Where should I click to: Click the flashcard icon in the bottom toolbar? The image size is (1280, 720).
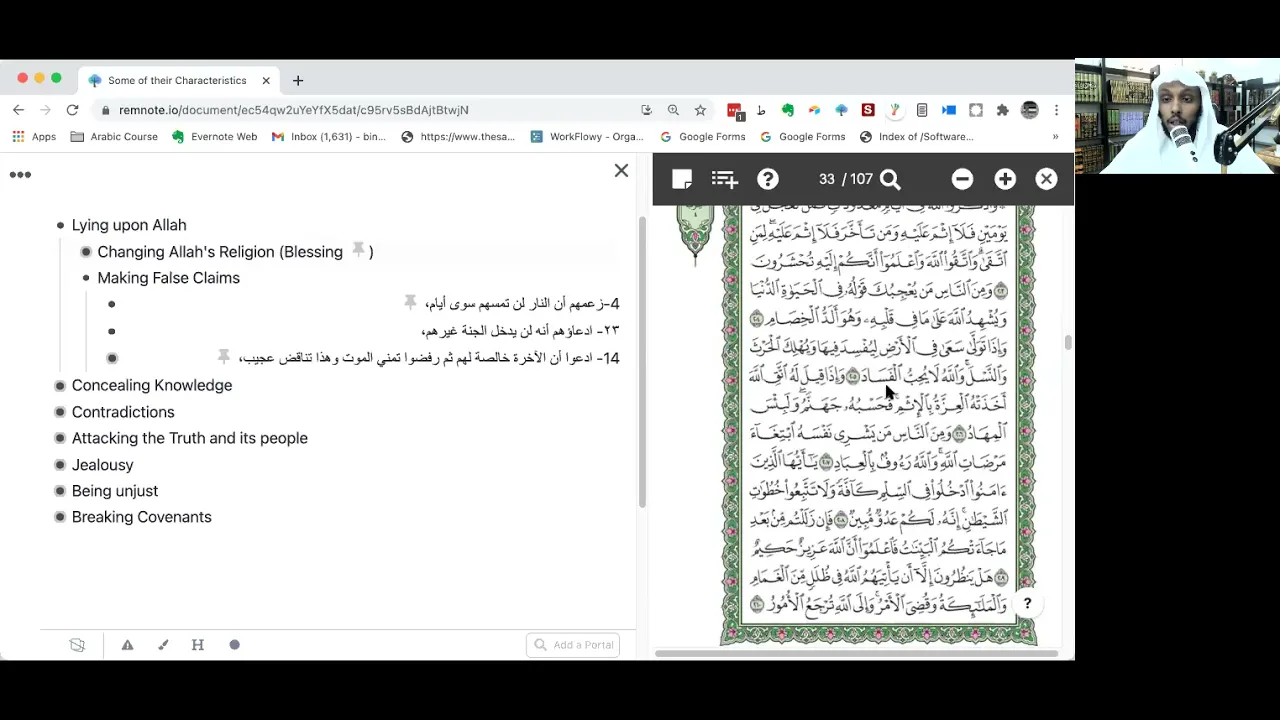tap(77, 645)
